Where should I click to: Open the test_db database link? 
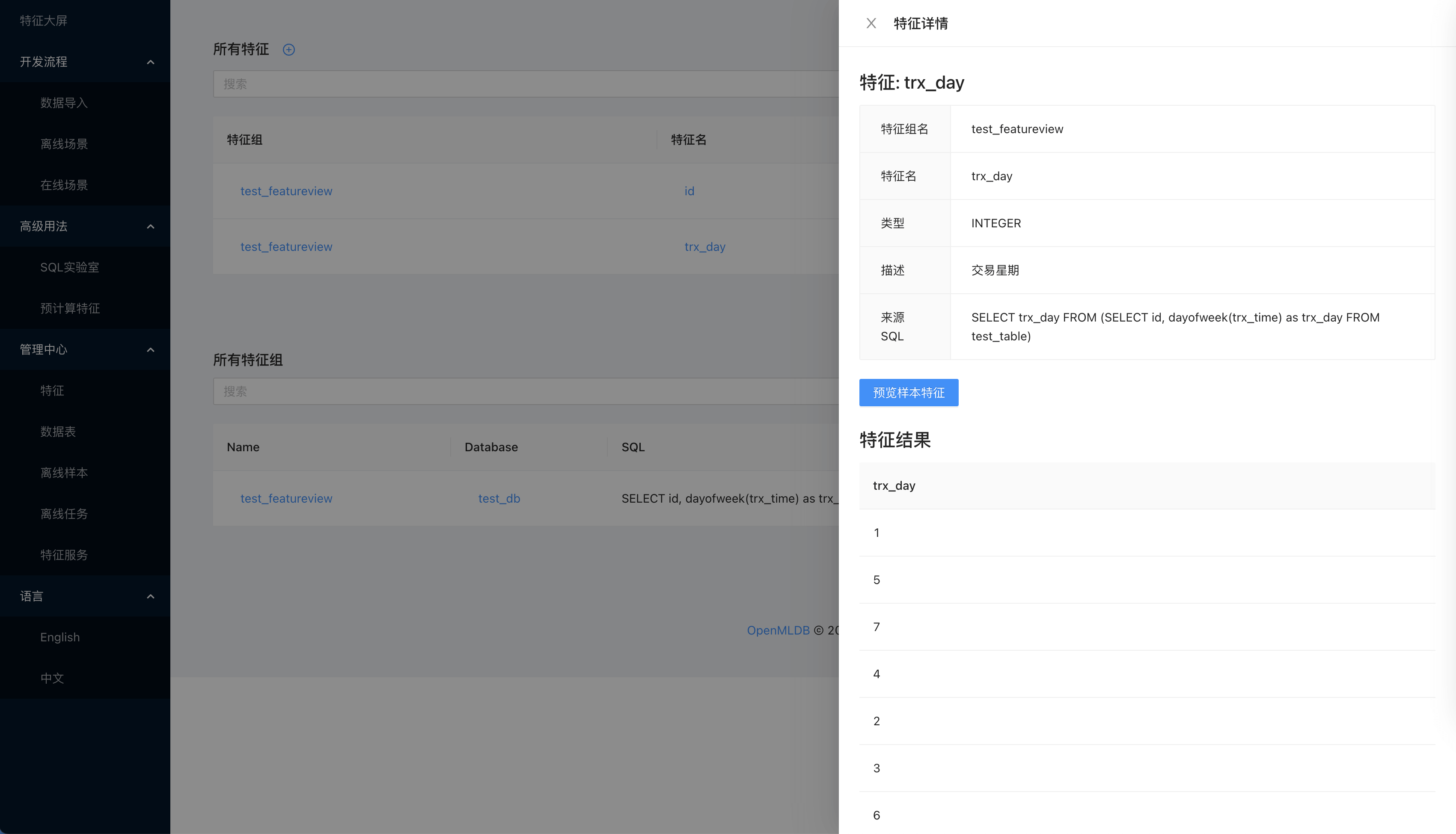[499, 498]
